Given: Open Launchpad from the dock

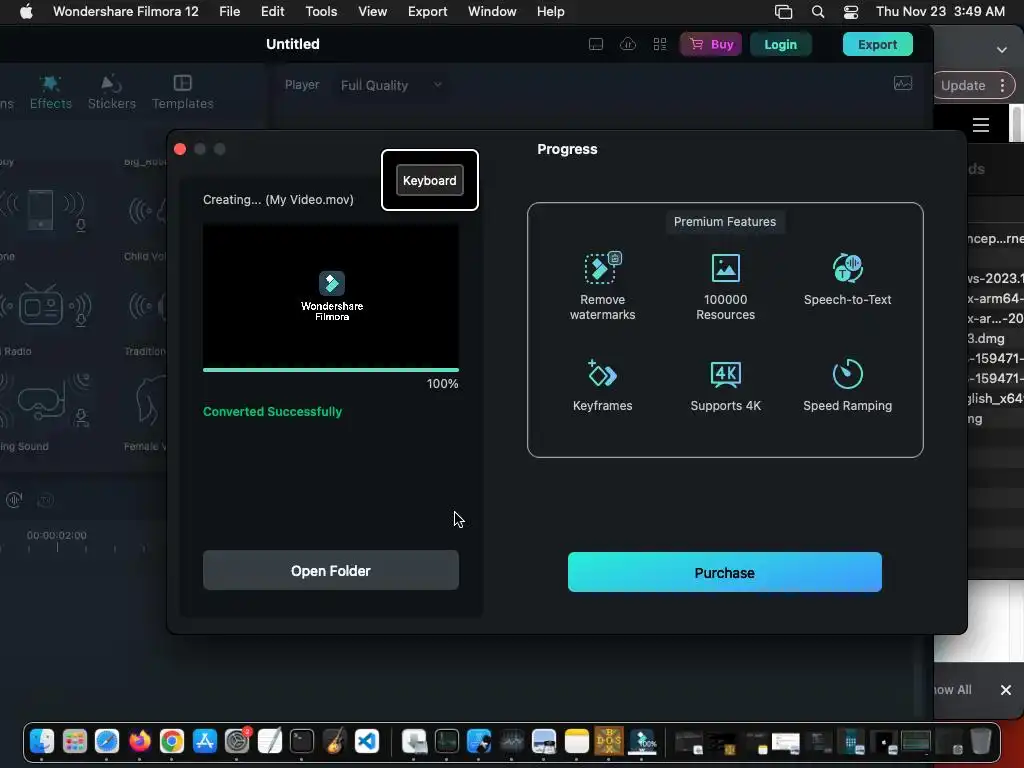Looking at the screenshot, I should point(74,741).
